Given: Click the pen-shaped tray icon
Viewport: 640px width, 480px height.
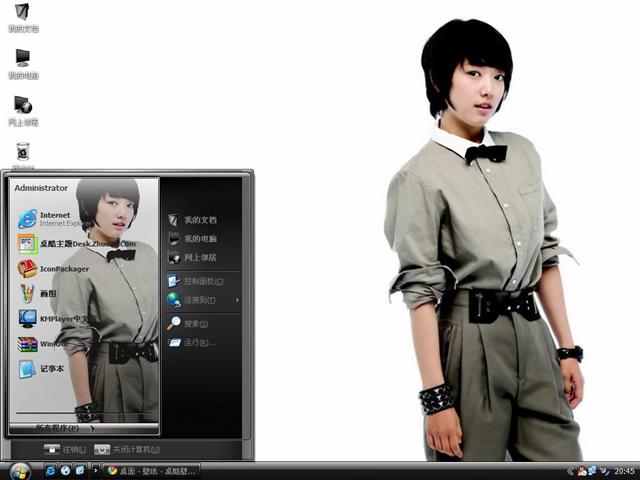Looking at the screenshot, I should (604, 471).
